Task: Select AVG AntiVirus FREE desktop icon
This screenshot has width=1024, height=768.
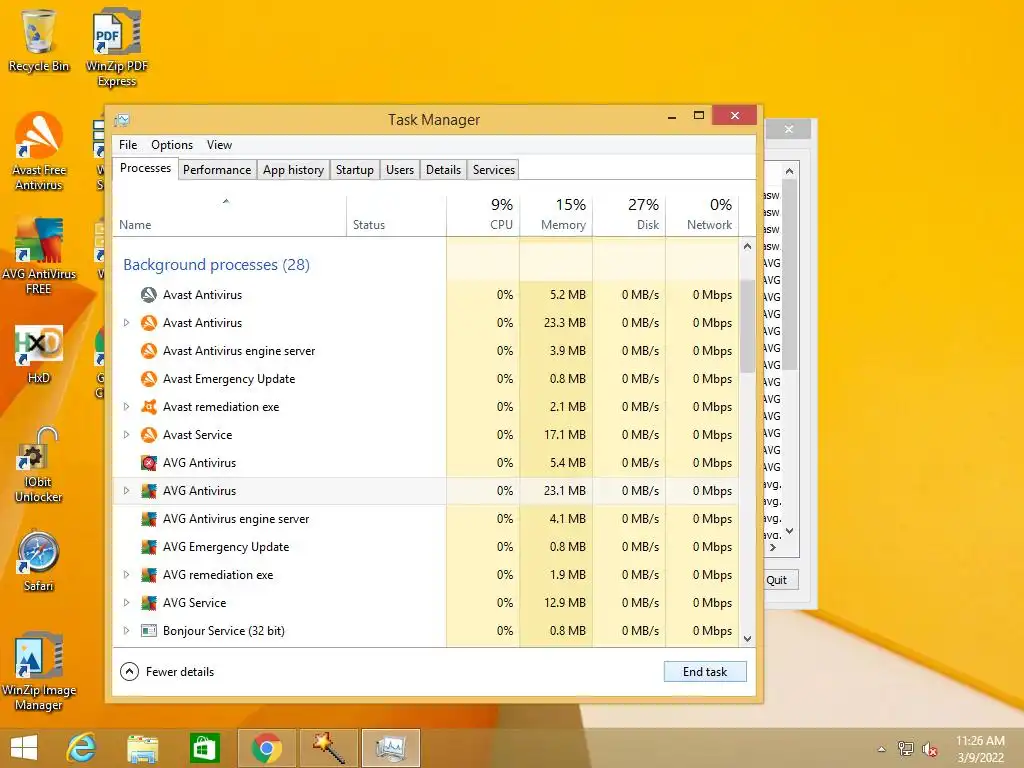Action: point(39,255)
